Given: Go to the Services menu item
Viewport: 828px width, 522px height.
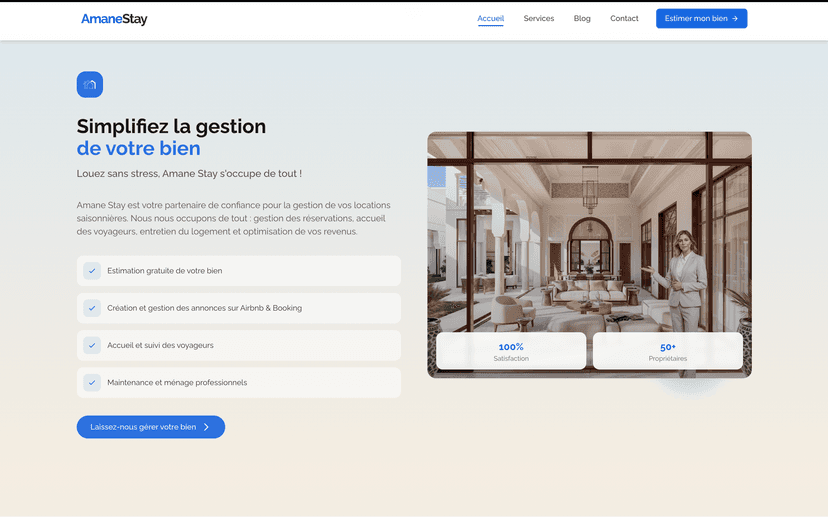Looking at the screenshot, I should [x=538, y=18].
